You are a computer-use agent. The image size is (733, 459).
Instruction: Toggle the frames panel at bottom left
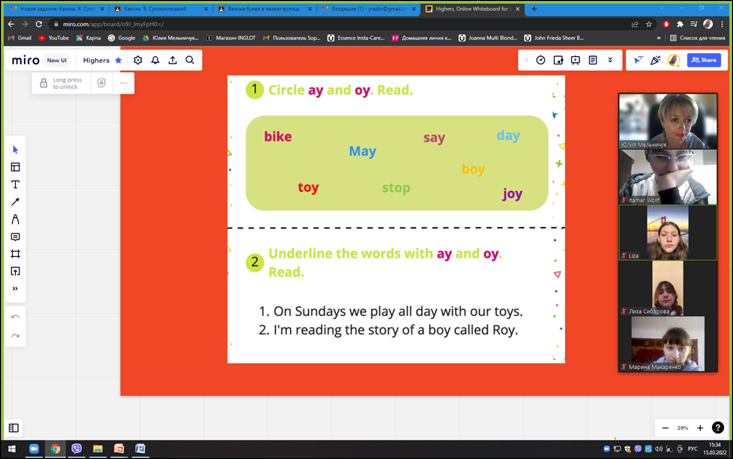[x=14, y=428]
